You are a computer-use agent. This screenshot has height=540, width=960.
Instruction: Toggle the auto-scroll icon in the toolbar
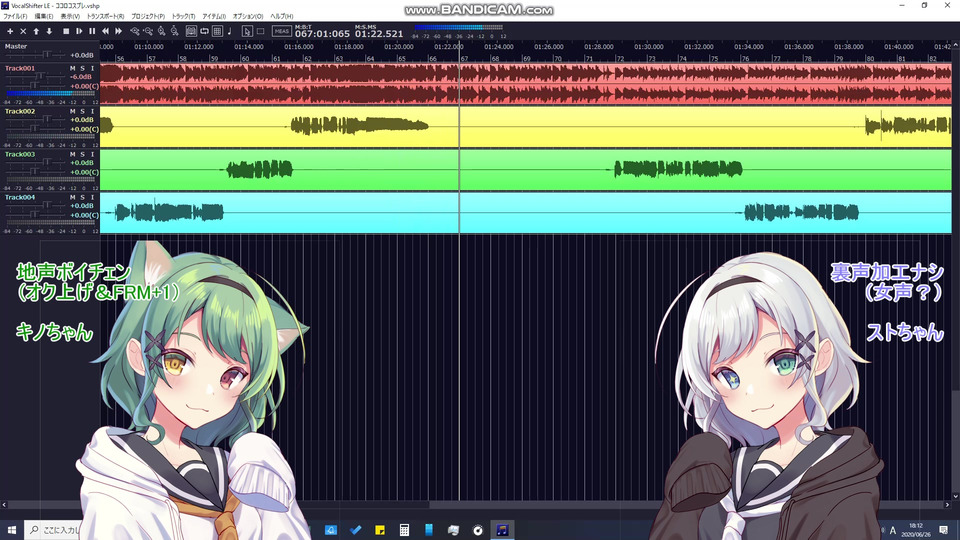coord(191,31)
